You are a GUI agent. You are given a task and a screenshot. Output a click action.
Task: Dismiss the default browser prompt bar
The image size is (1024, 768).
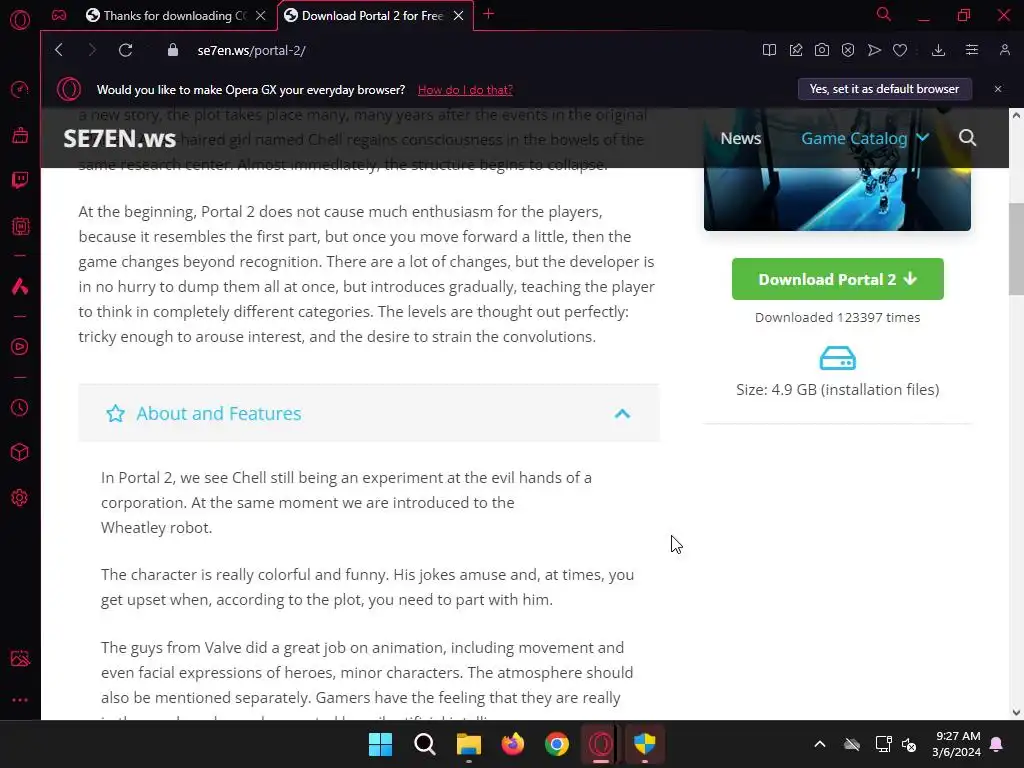(998, 89)
